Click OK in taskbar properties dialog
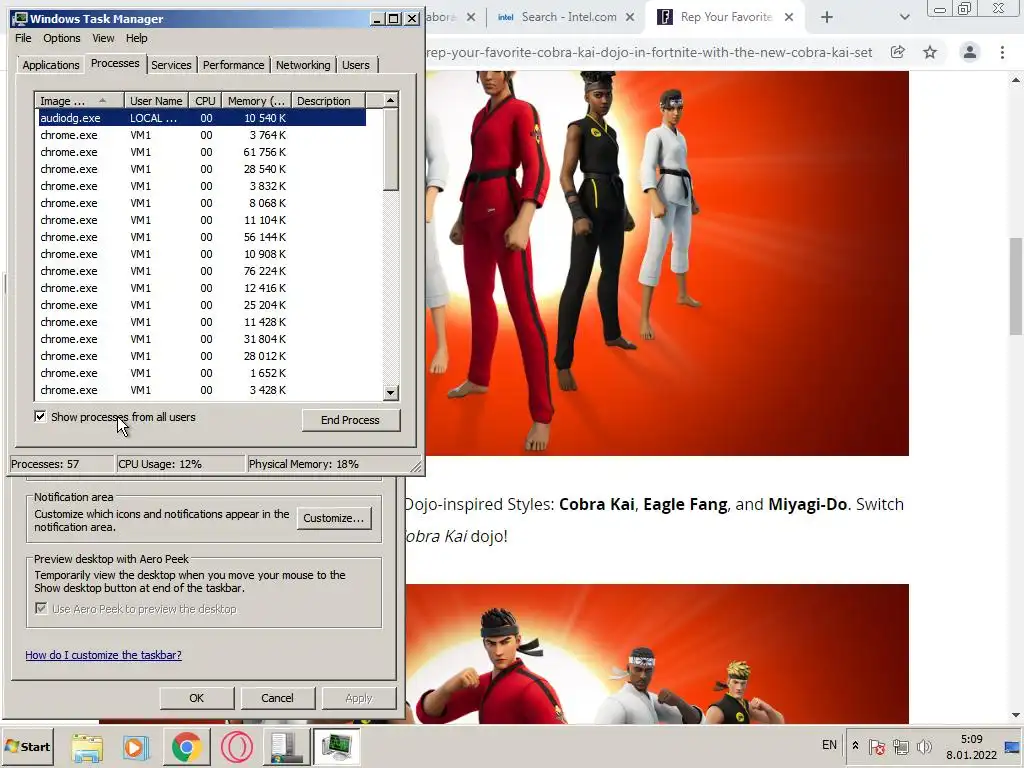 [x=197, y=698]
